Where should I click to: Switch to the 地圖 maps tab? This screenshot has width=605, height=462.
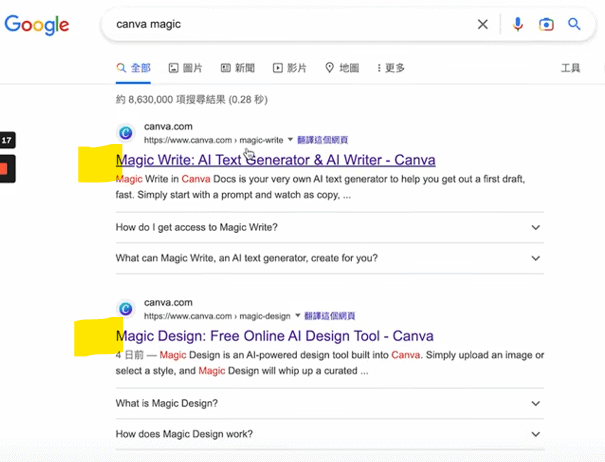pos(342,68)
